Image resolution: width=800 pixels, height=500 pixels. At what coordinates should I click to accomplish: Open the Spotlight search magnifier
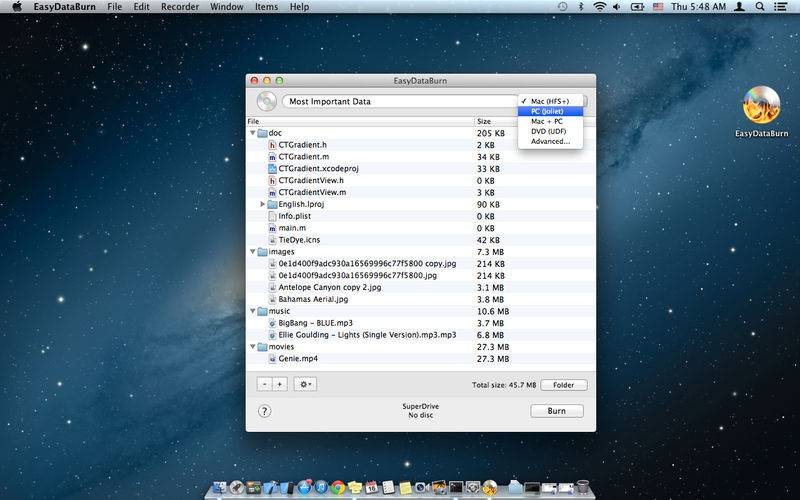[760, 7]
